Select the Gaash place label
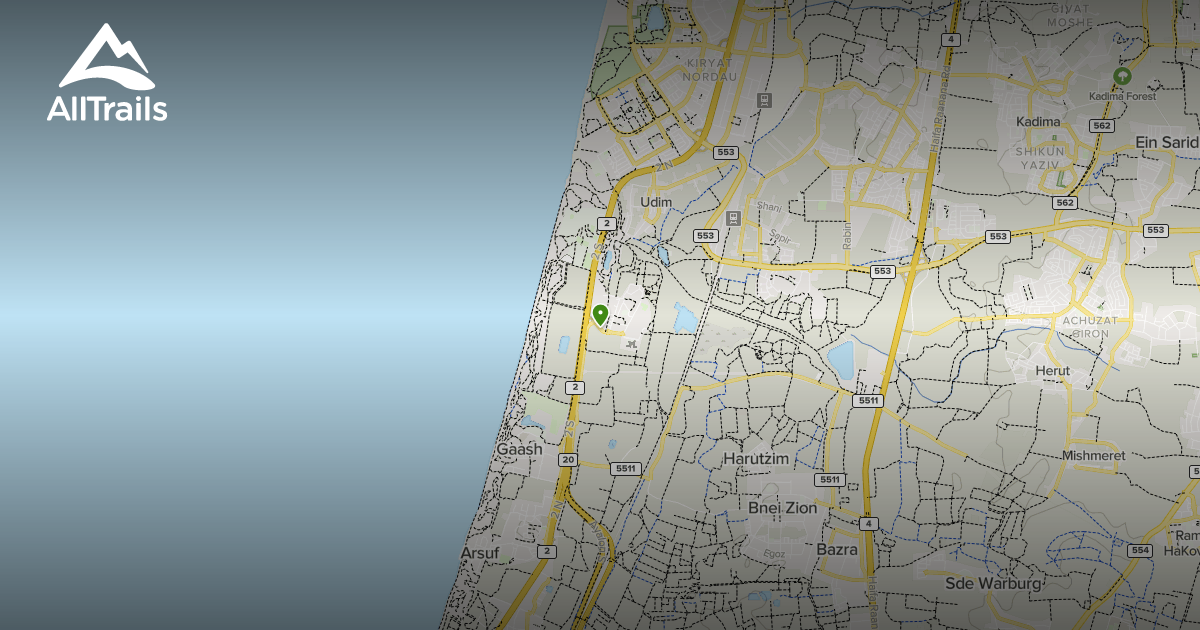This screenshot has width=1200, height=630. [x=519, y=450]
